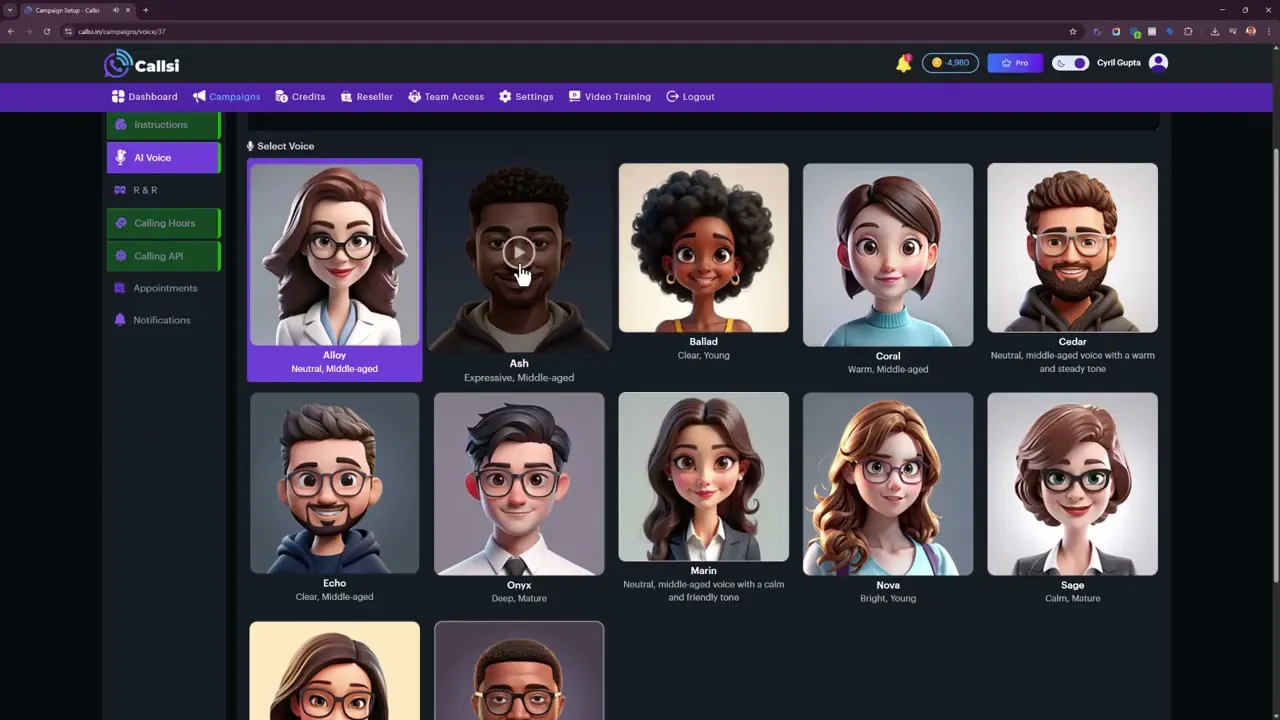Image resolution: width=1280 pixels, height=720 pixels.
Task: Select the Nova voice avatar
Action: tap(888, 483)
